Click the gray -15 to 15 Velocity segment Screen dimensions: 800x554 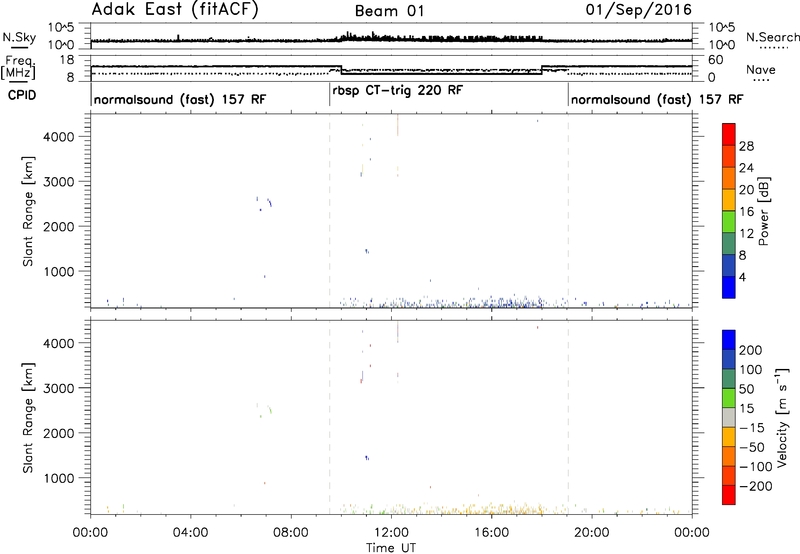click(x=729, y=417)
